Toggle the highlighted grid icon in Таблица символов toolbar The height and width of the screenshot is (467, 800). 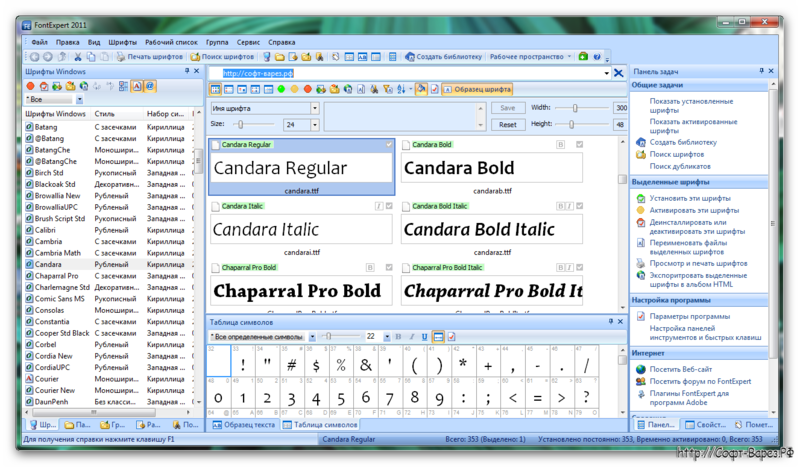(438, 337)
